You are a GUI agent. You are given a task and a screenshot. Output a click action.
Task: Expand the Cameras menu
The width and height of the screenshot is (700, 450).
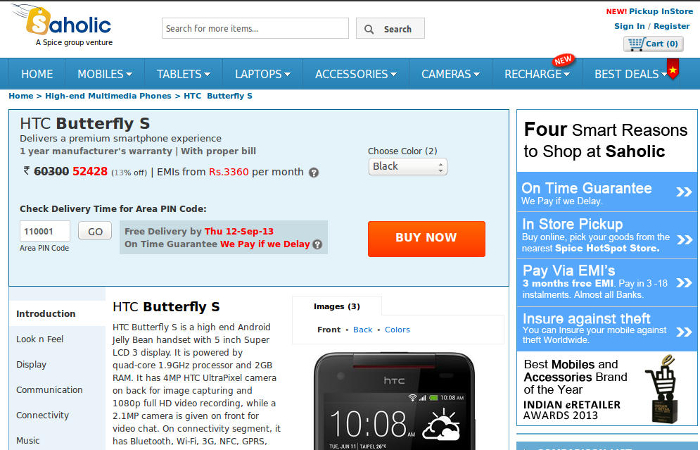(x=450, y=74)
